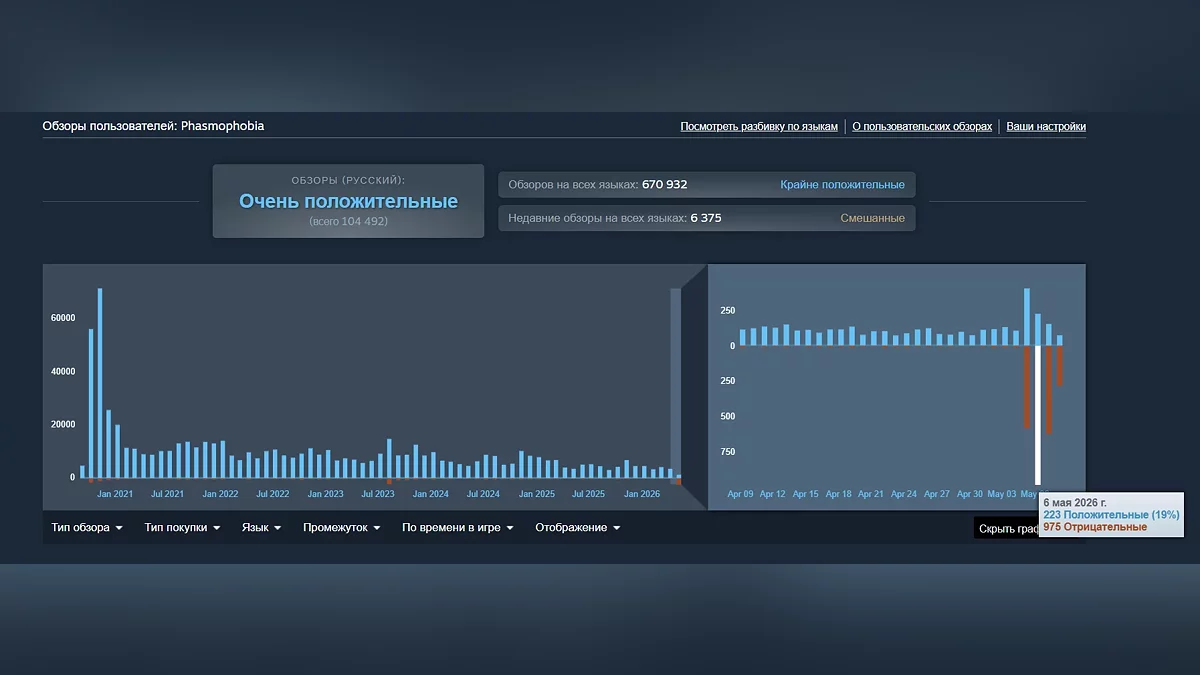1200x675 pixels.
Task: Open Ваши настройки link
Action: tap(1046, 127)
